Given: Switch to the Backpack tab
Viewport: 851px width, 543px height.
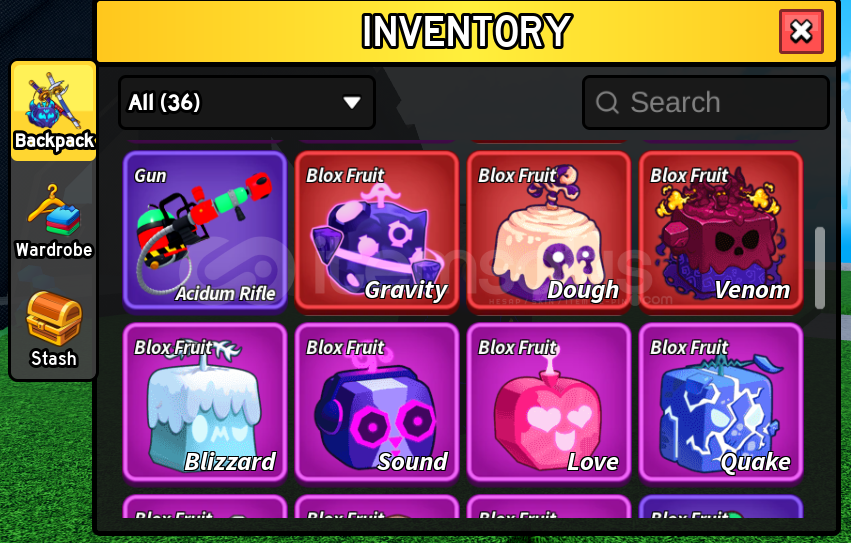Looking at the screenshot, I should point(54,111).
